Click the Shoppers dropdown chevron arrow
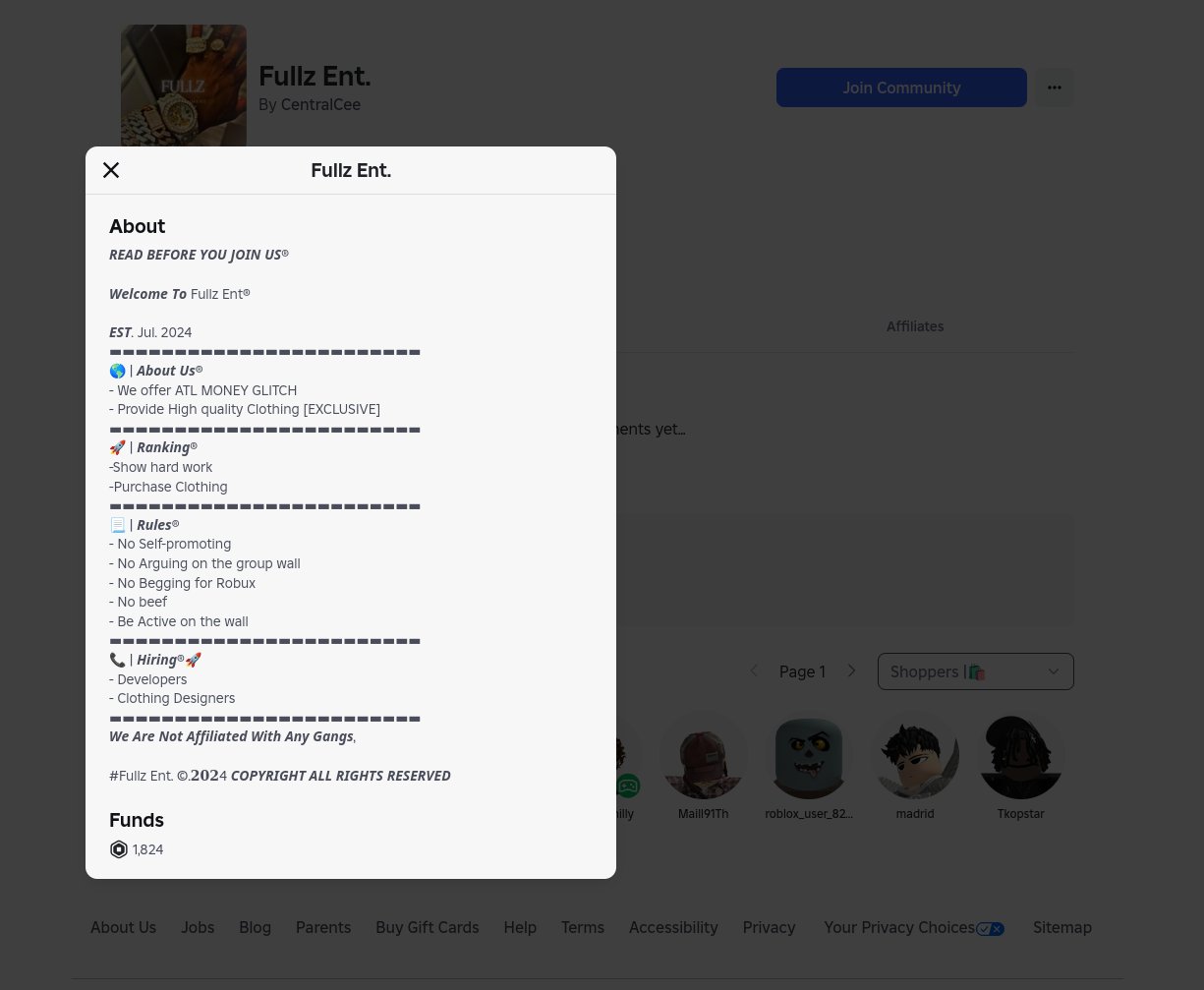This screenshot has width=1204, height=990. [1054, 671]
